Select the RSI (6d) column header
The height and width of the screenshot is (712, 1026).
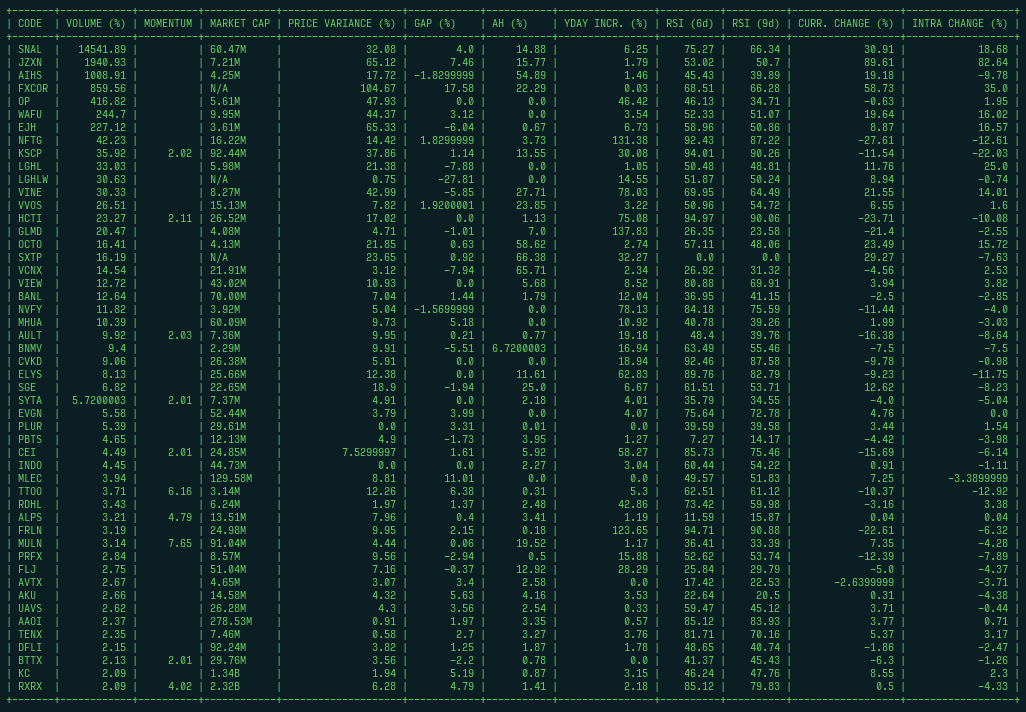pyautogui.click(x=690, y=24)
